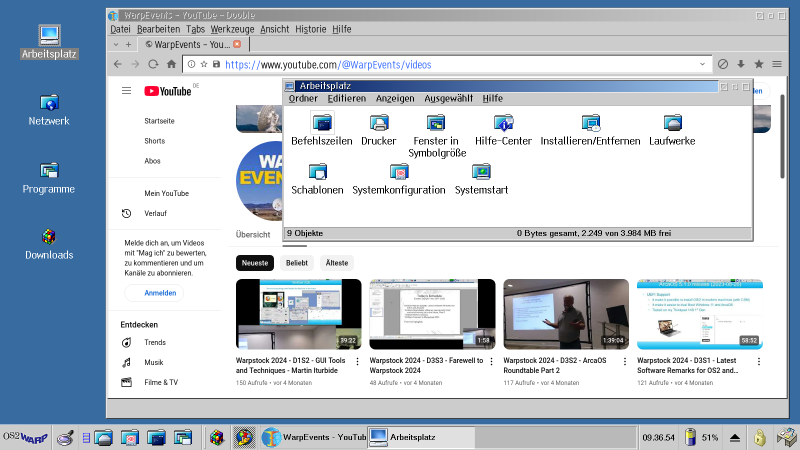Click the browser URL address field
Screen dimensions: 800x450
point(446,64)
